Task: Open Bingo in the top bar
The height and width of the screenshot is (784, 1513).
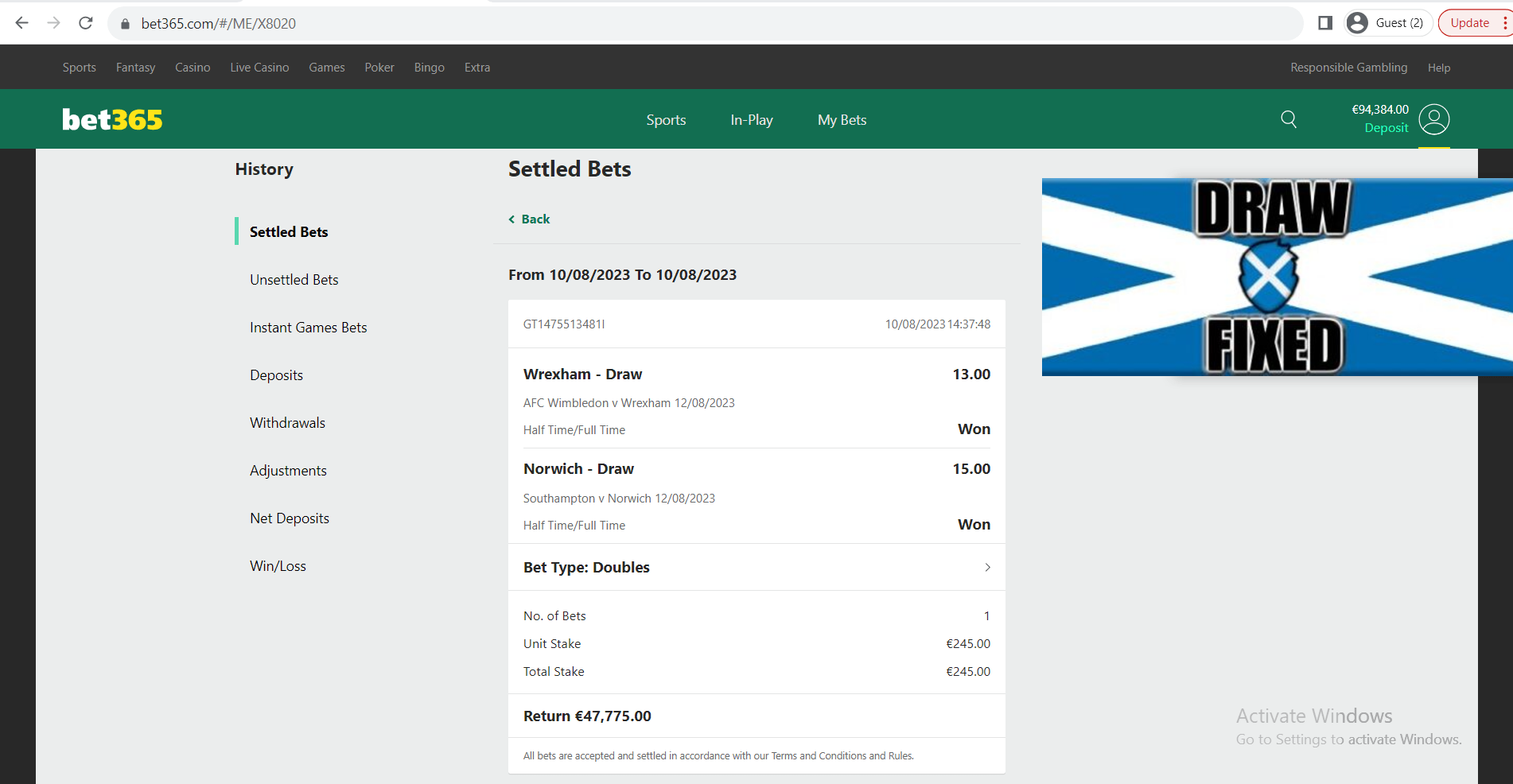Action: point(430,68)
